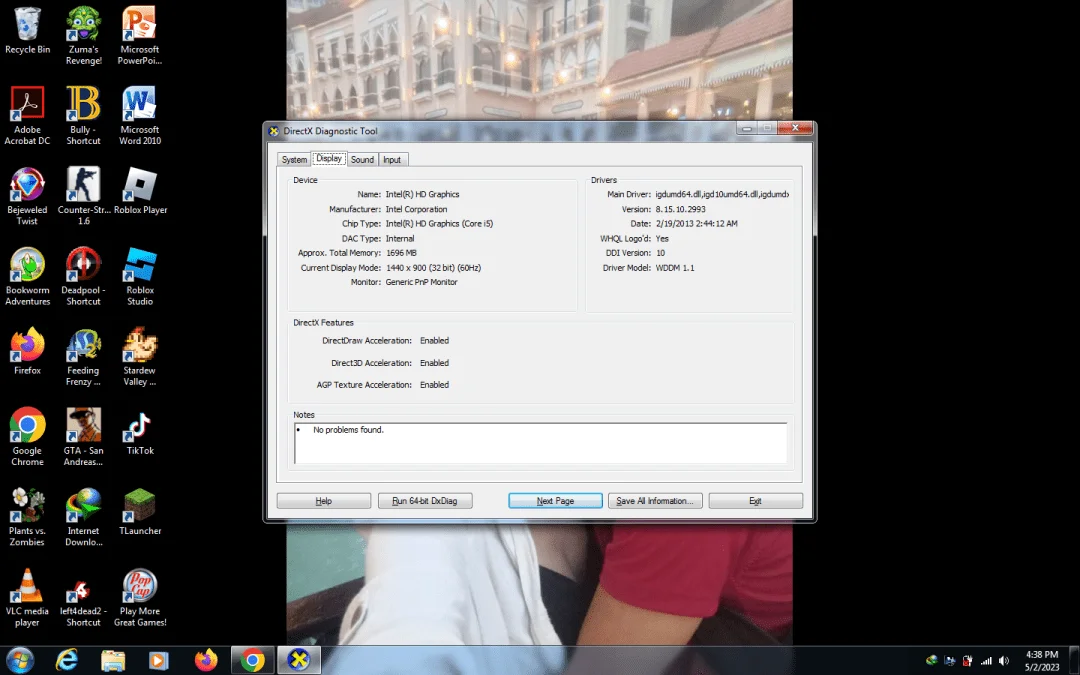Viewport: 1080px width, 675px height.
Task: Select Microsoft PowerPoint desktop icon
Action: pyautogui.click(x=140, y=36)
